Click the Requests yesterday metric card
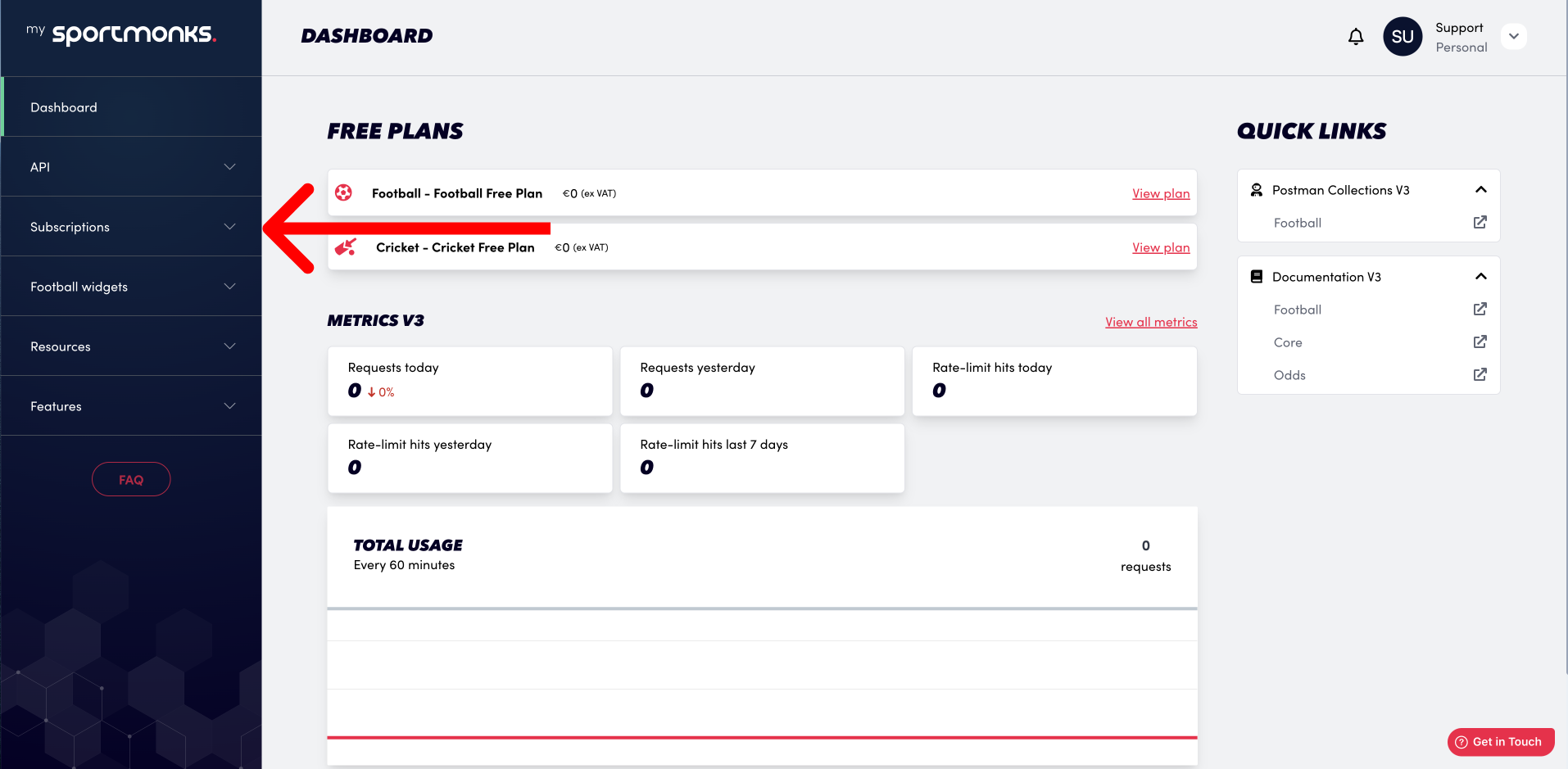The width and height of the screenshot is (1568, 769). coord(763,381)
